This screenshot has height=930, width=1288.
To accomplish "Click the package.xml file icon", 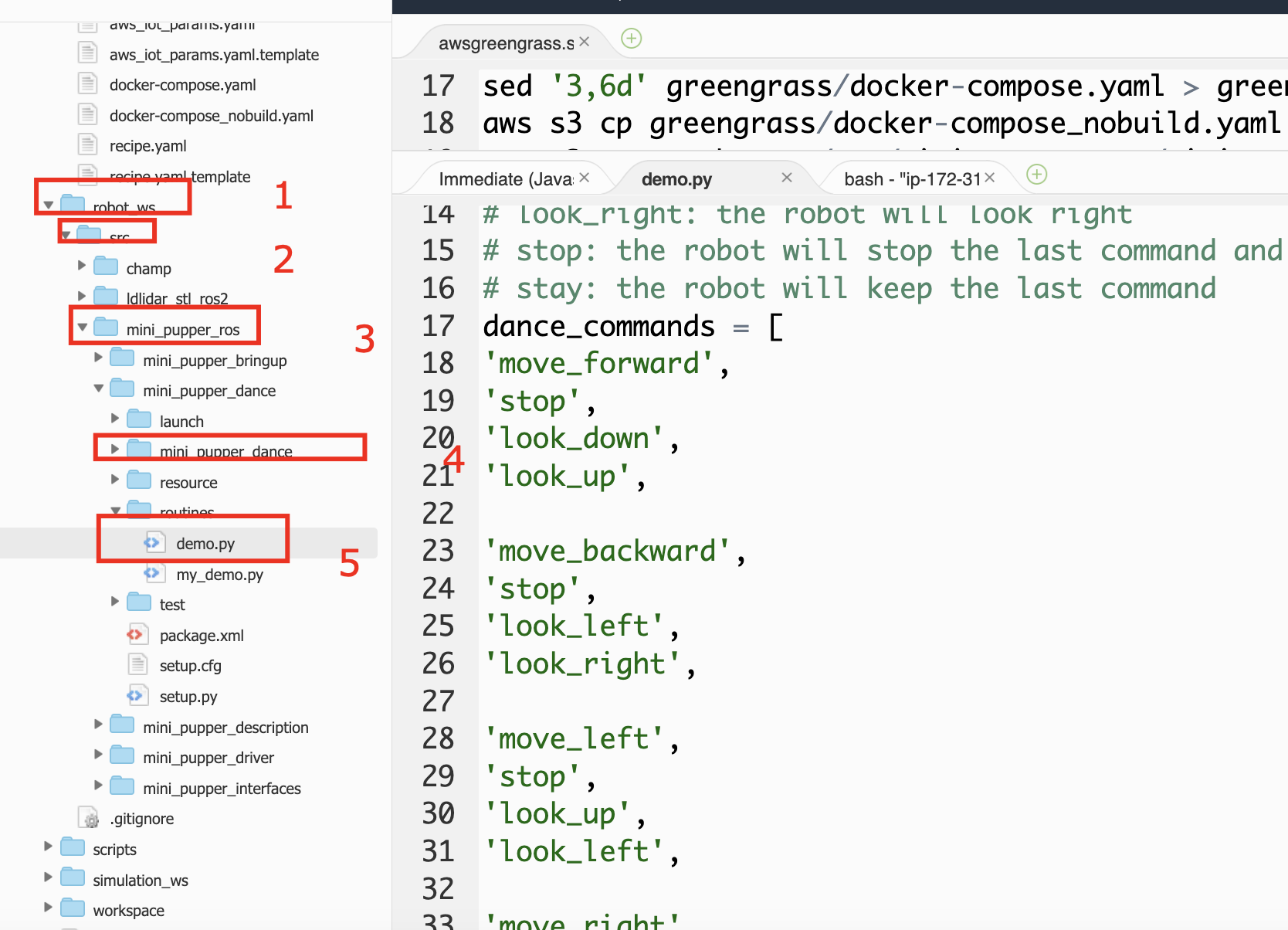I will pos(136,635).
